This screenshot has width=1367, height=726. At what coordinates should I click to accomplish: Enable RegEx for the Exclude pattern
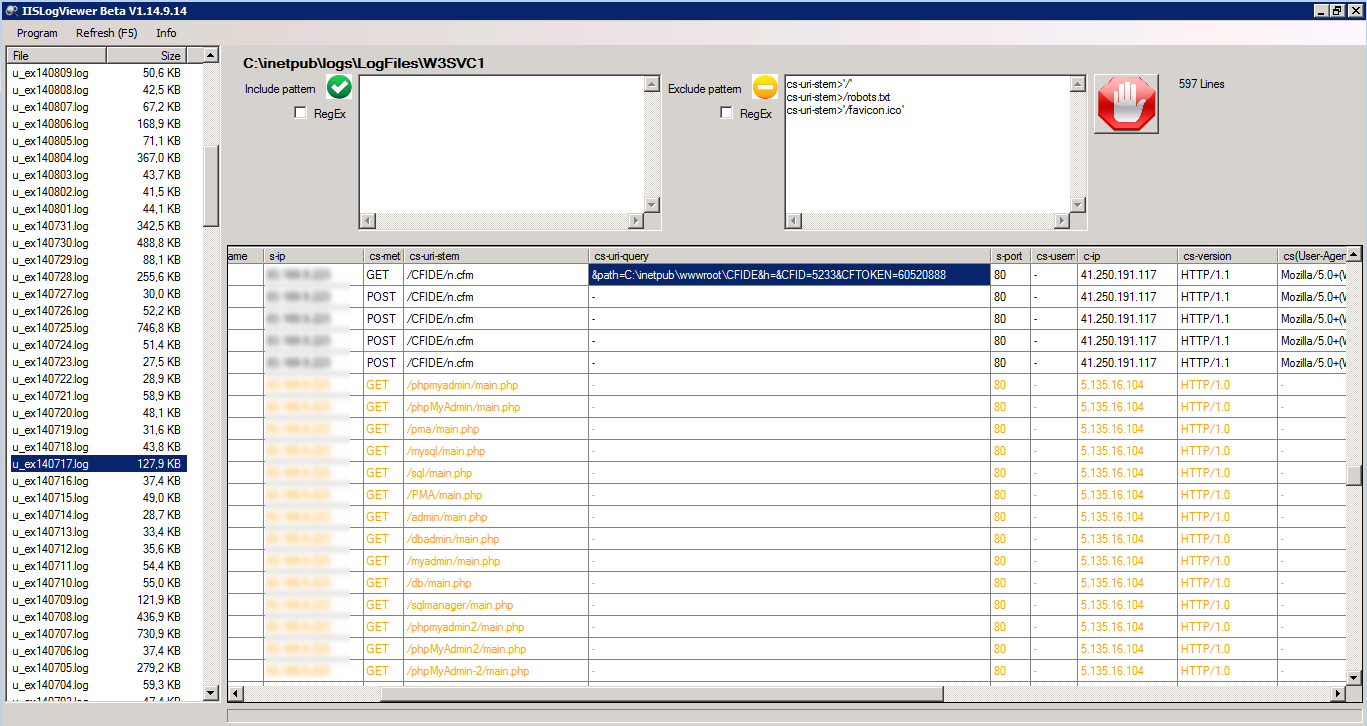click(x=726, y=114)
